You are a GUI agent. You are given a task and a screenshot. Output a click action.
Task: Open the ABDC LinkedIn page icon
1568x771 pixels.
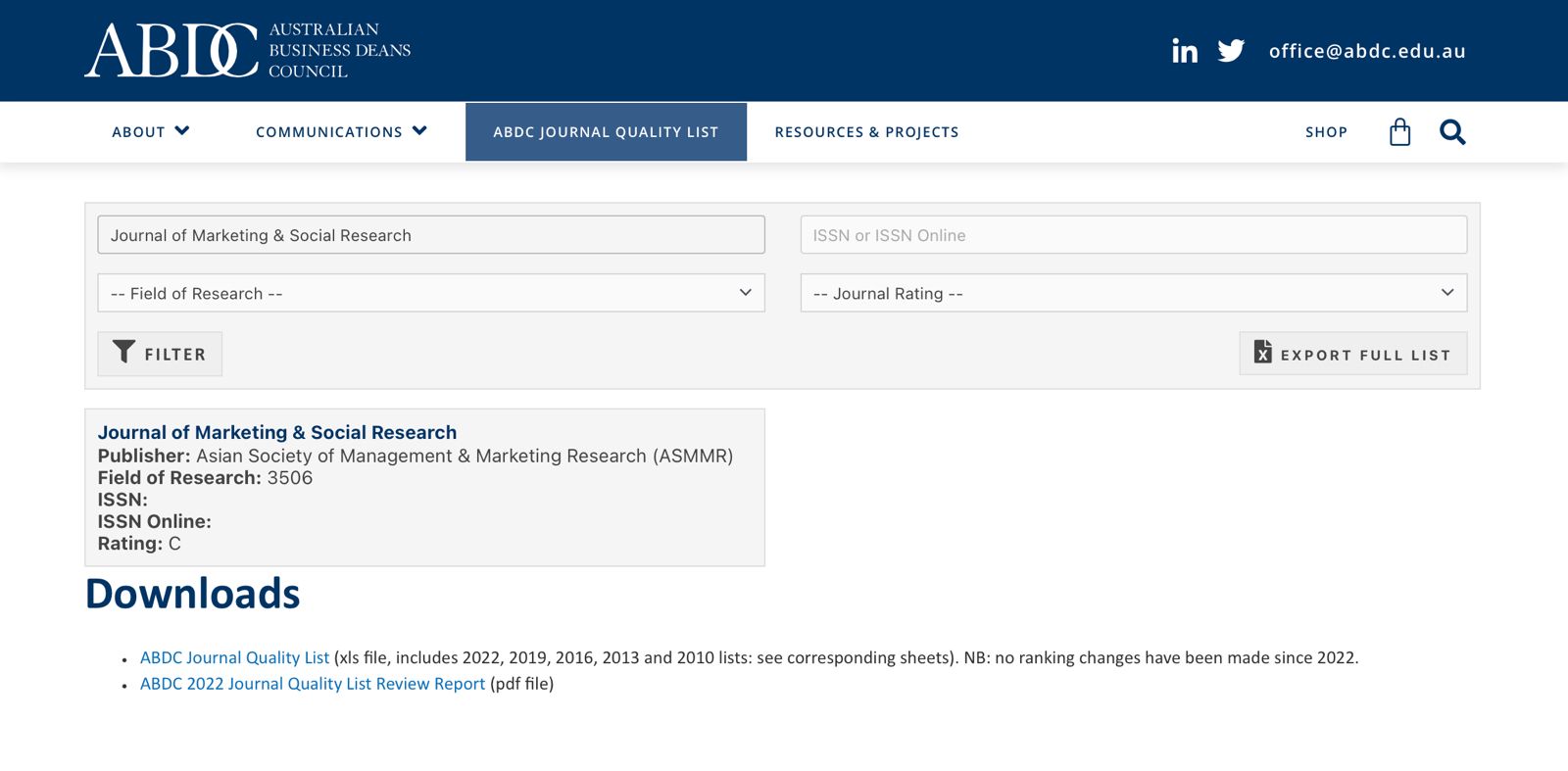(1184, 51)
